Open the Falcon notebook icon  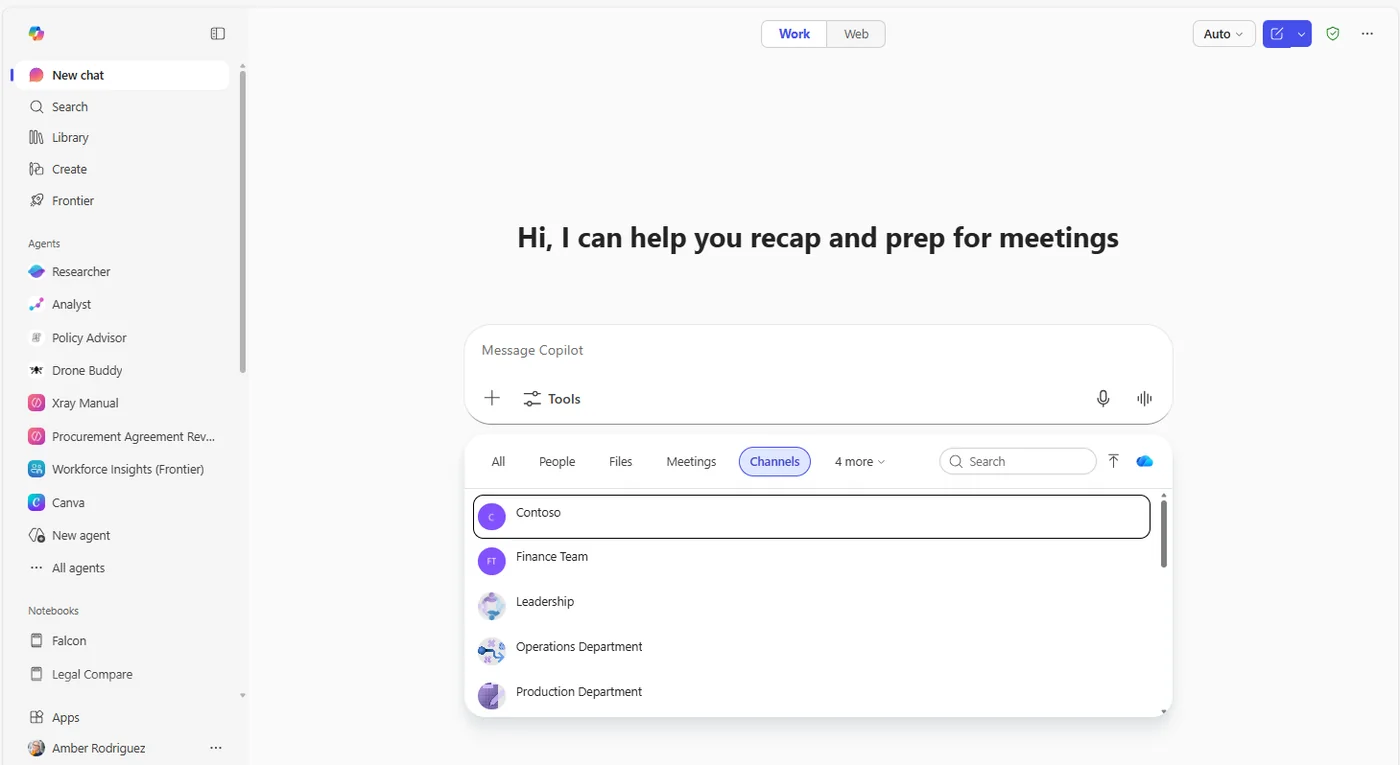coord(37,641)
